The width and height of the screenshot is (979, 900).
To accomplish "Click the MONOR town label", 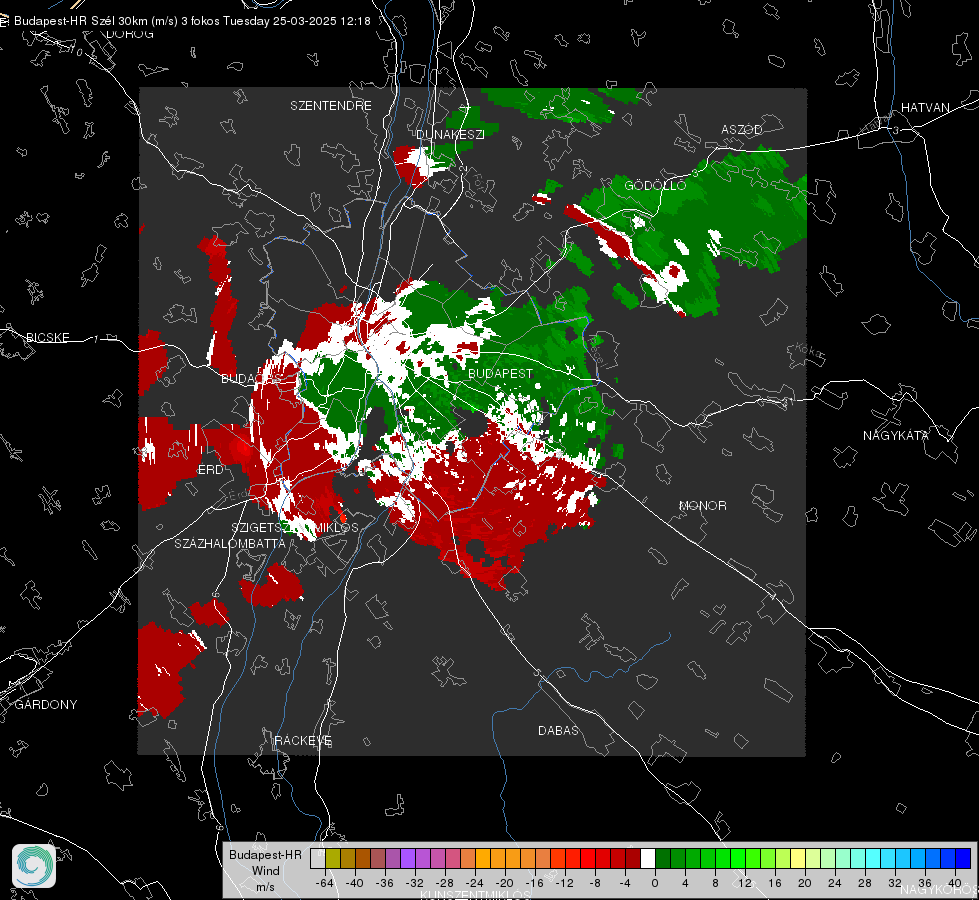I will (702, 505).
